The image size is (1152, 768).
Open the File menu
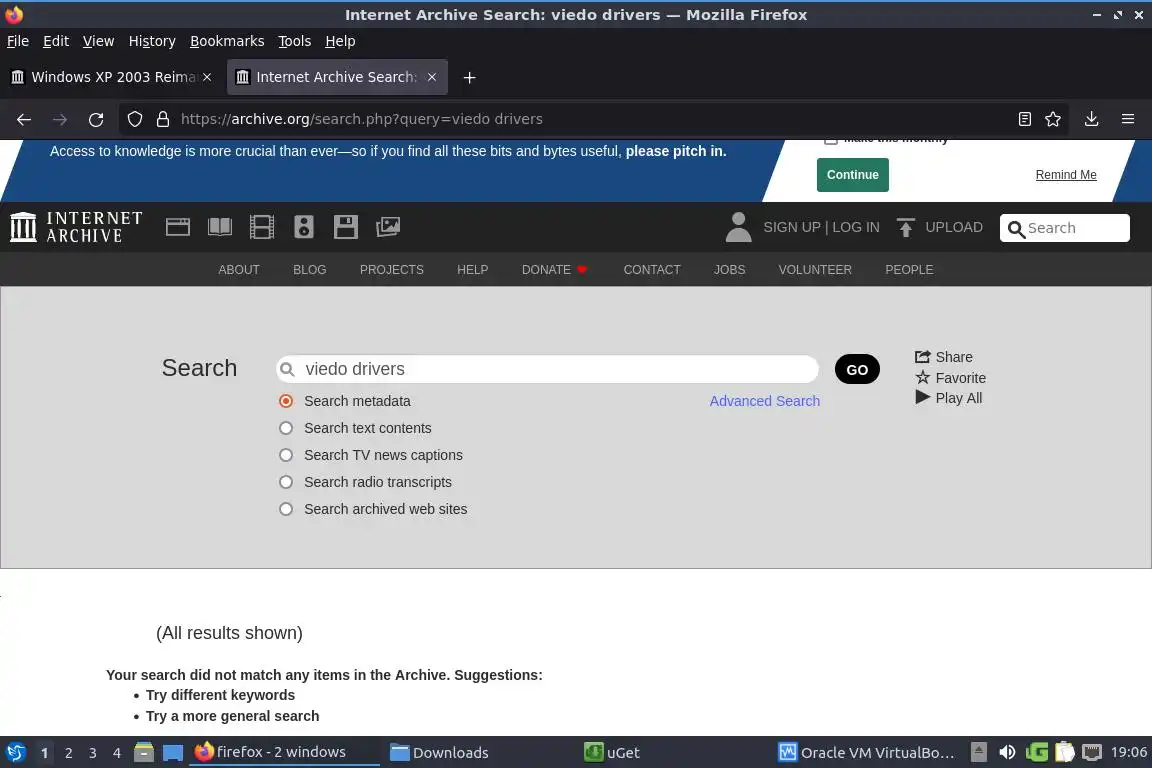tap(18, 41)
